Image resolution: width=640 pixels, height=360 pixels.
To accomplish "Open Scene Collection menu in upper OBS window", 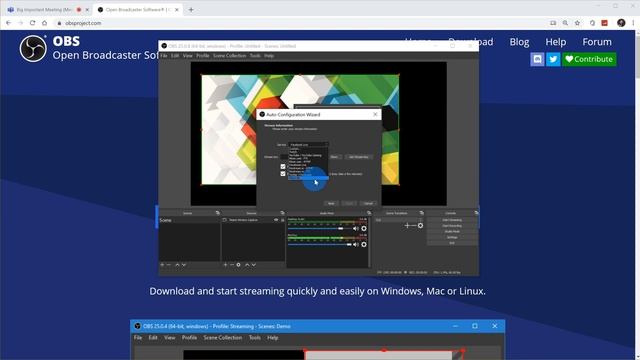I will coord(229,56).
